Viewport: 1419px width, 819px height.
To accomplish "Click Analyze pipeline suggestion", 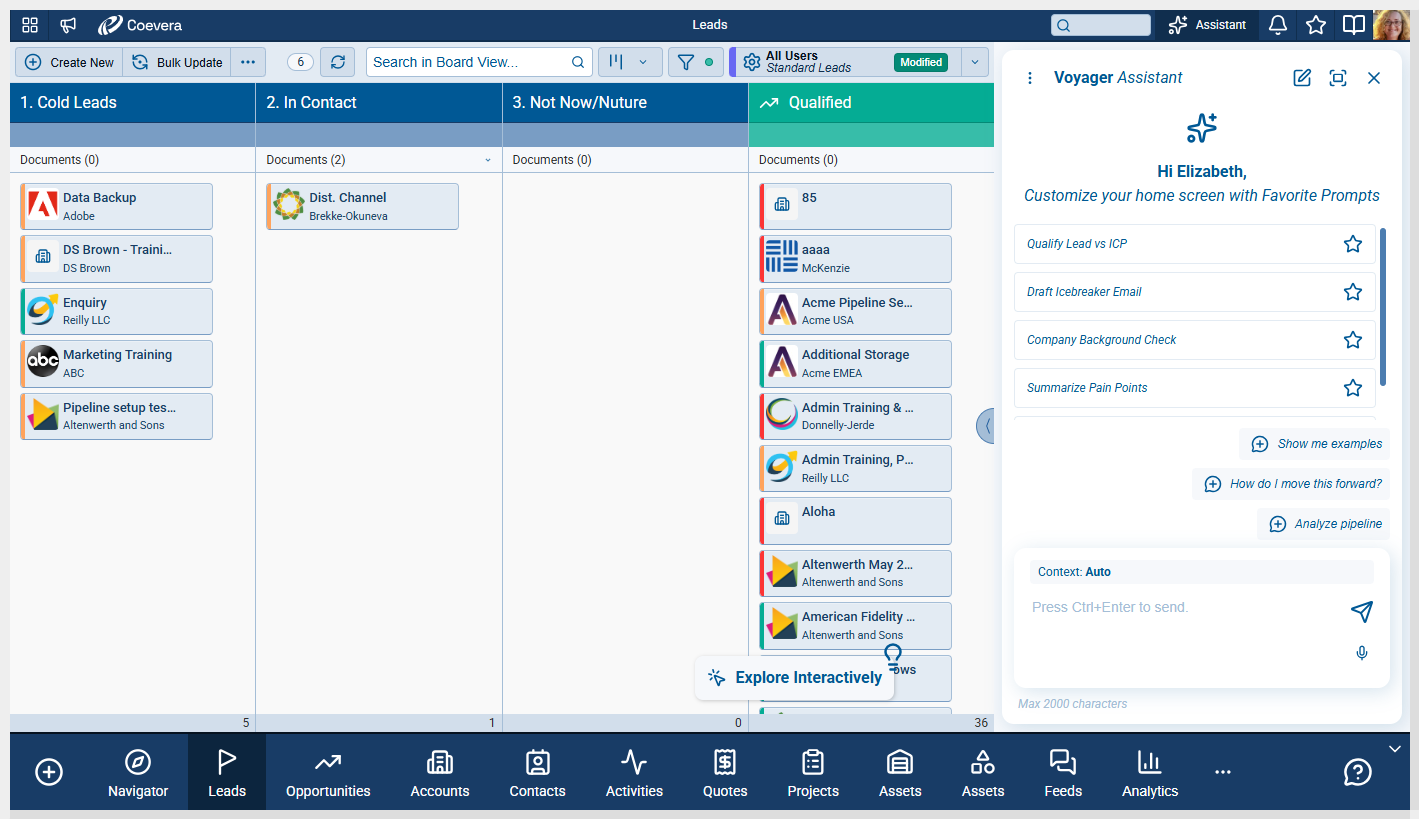I will click(1323, 524).
